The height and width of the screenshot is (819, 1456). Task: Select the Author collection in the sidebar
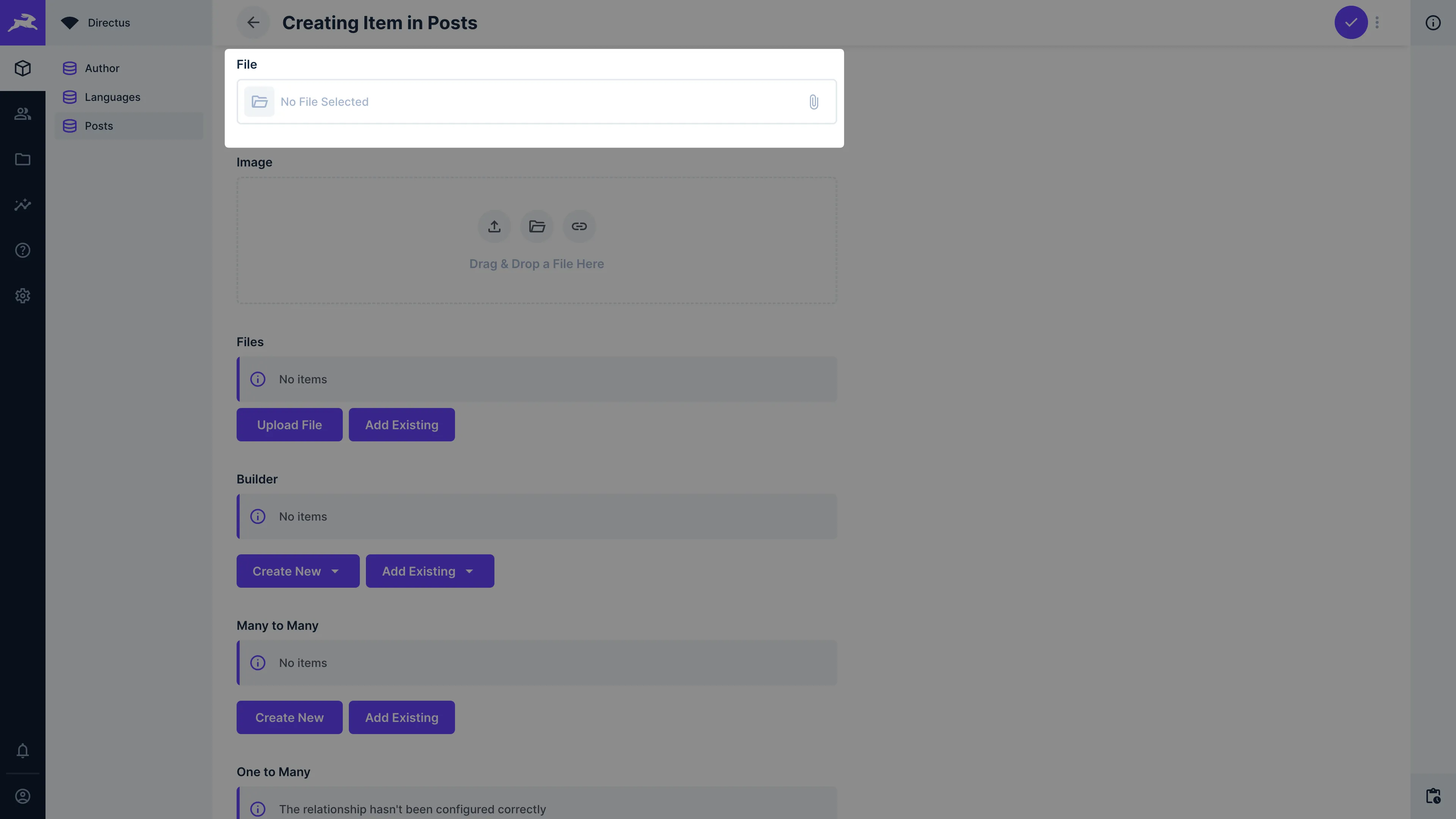click(x=102, y=68)
